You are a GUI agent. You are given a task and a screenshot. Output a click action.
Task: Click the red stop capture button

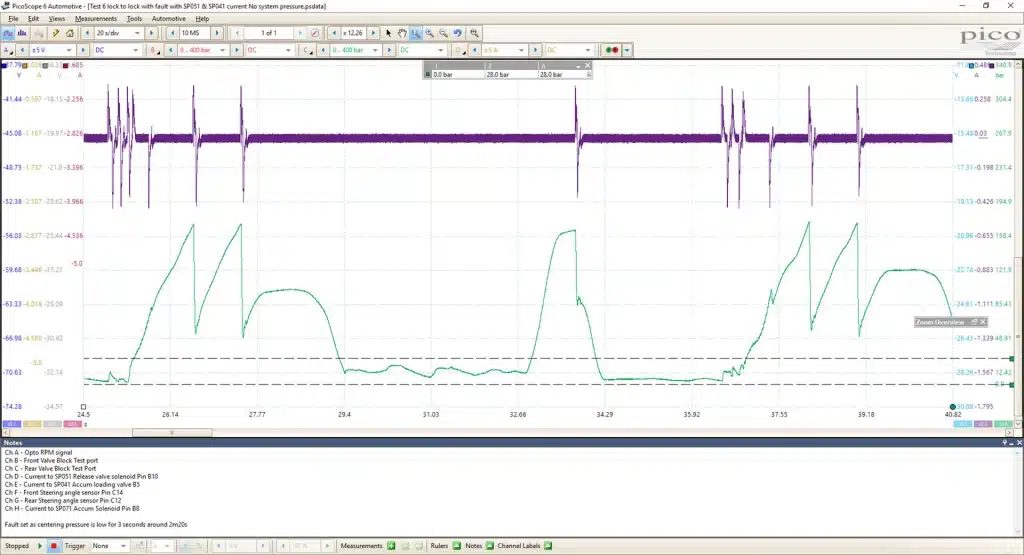pos(54,546)
